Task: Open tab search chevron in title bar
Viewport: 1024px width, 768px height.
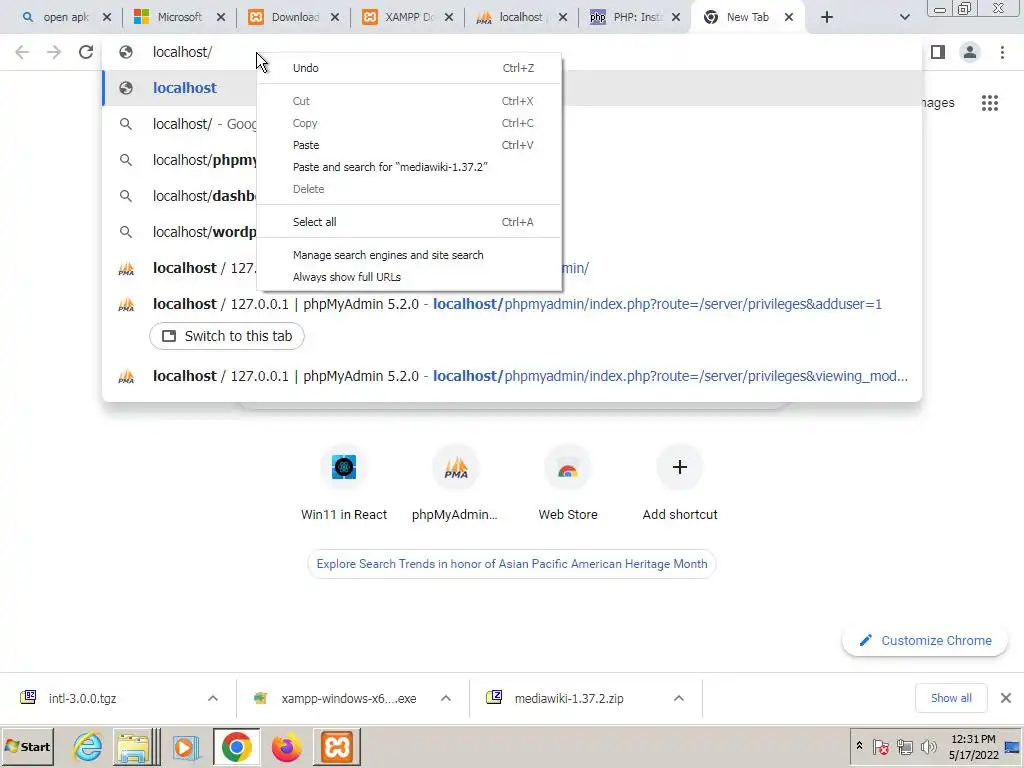Action: pos(904,18)
